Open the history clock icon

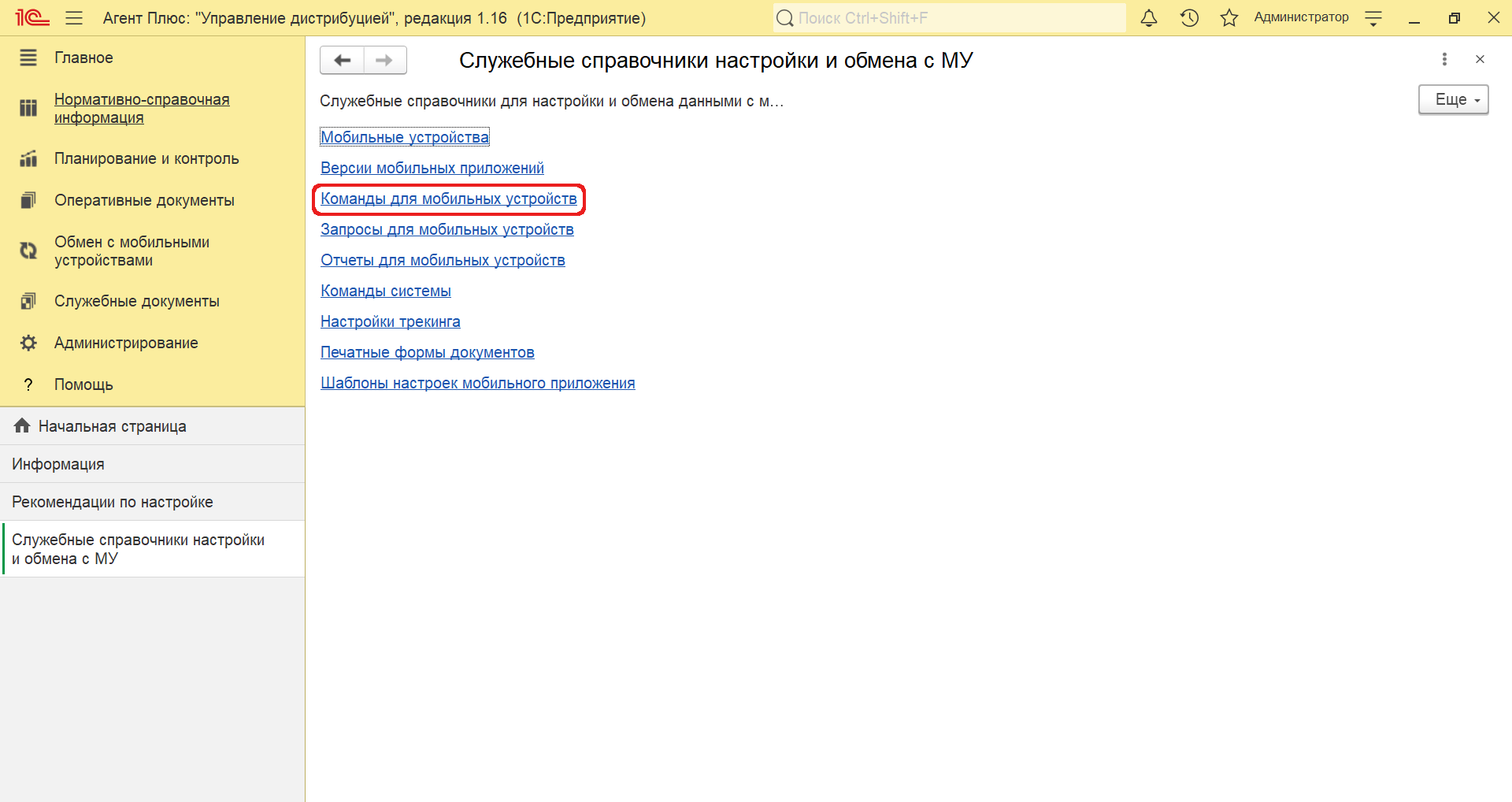coord(1189,18)
